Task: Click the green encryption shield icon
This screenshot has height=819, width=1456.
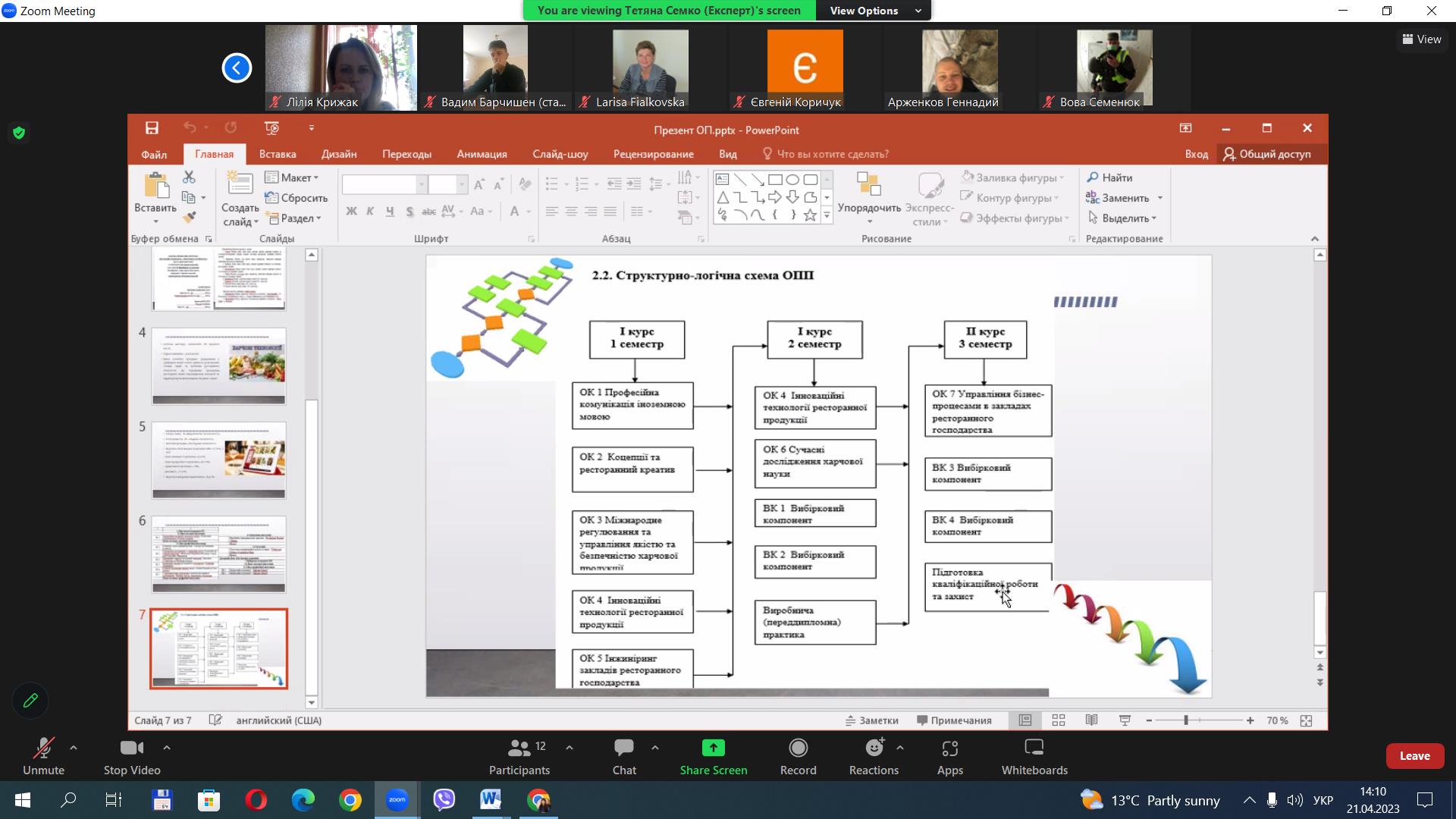Action: (19, 133)
